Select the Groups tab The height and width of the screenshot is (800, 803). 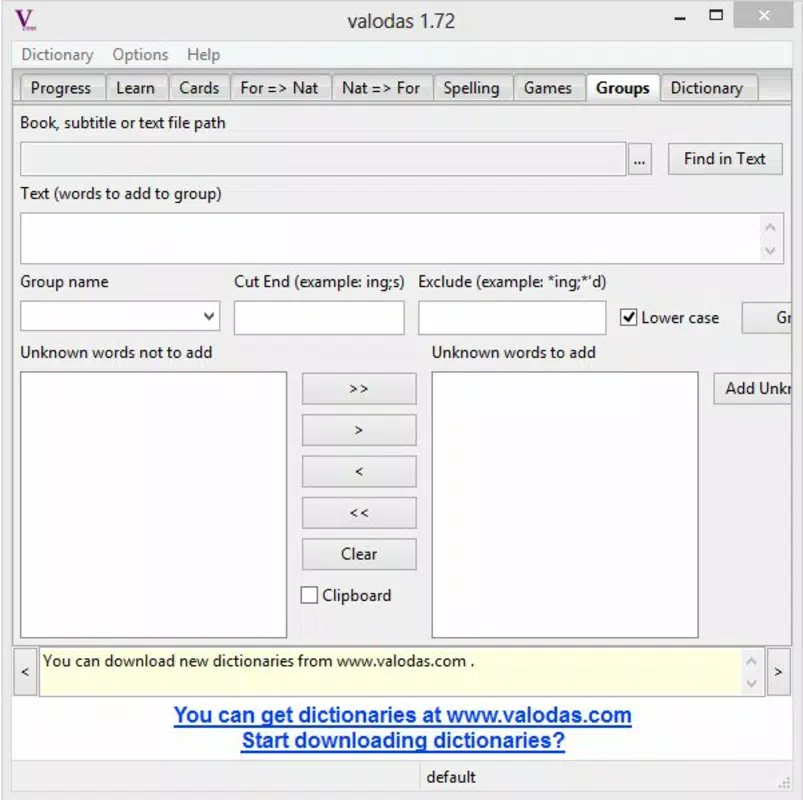623,88
